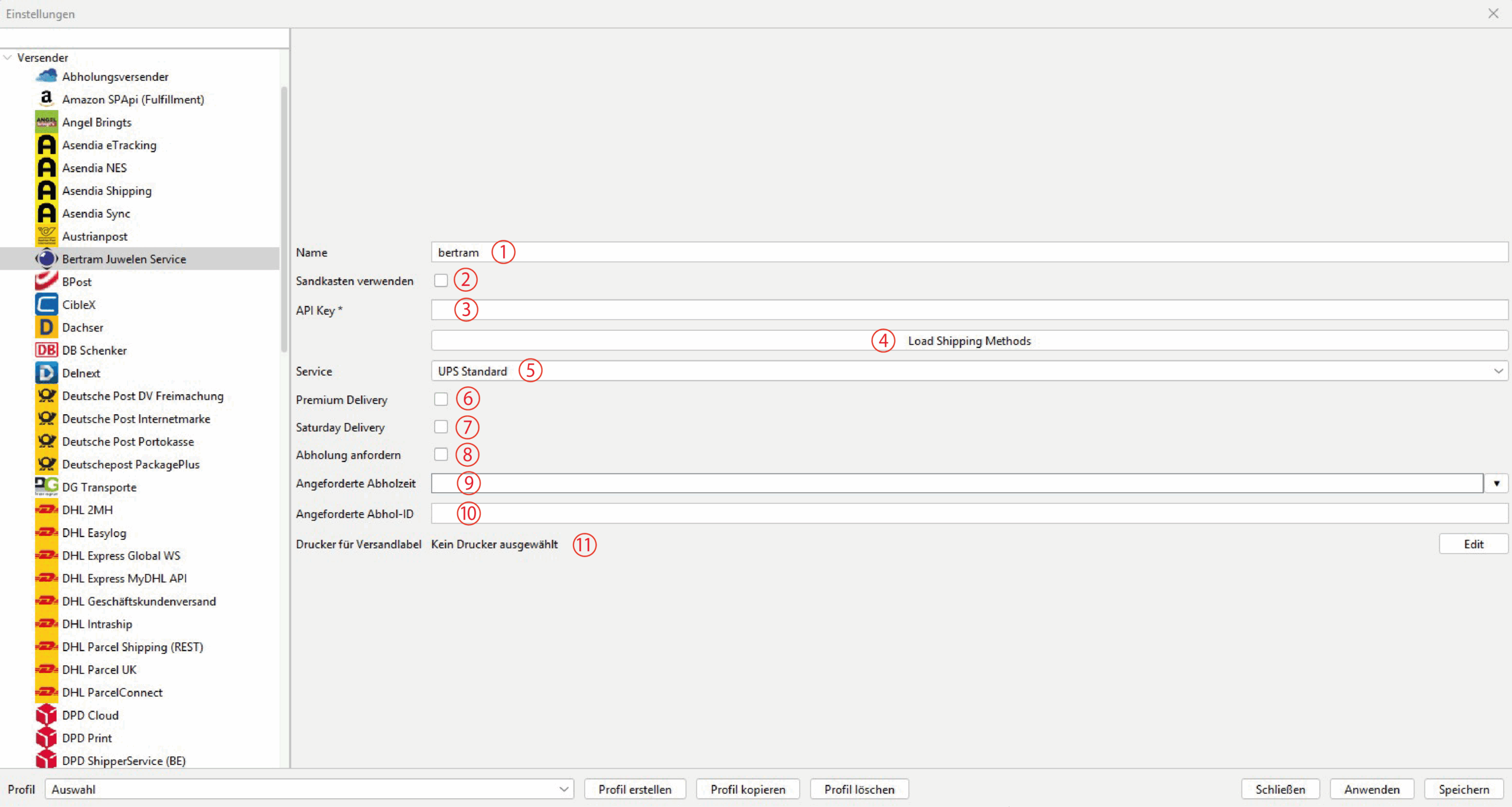Screen dimensions: 1512x807
Task: Click the CibleX blue icon
Action: tap(46, 304)
